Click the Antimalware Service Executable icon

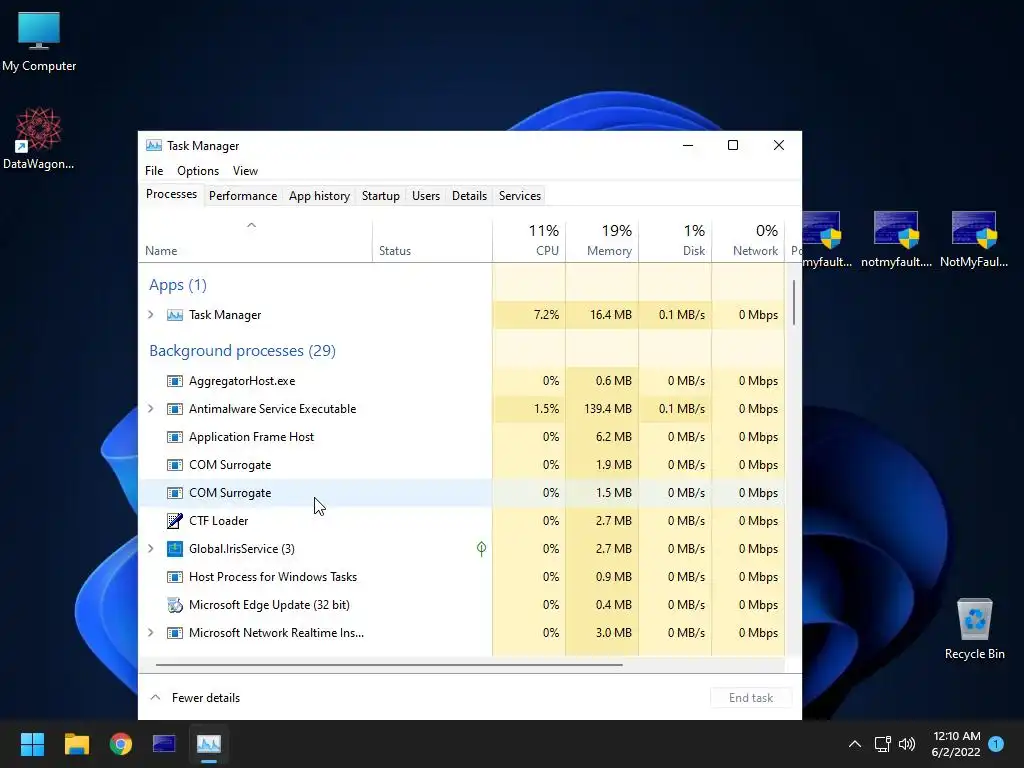(x=174, y=409)
